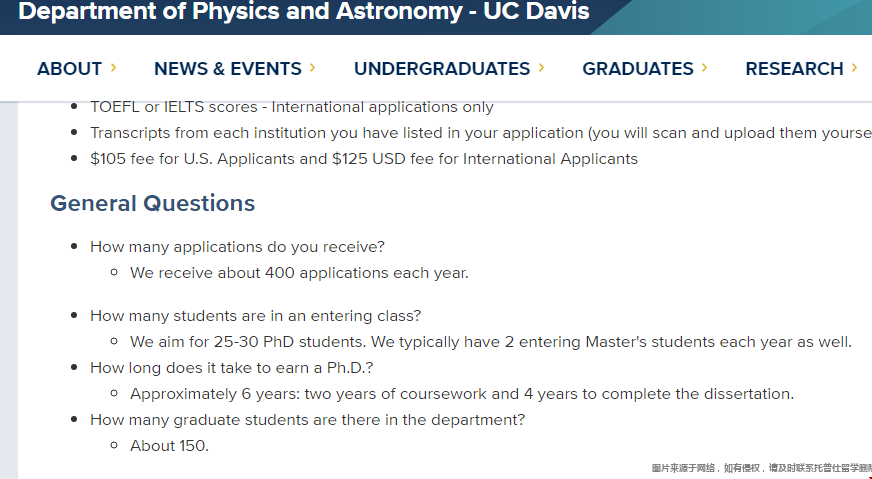Click the General Questions heading
The width and height of the screenshot is (872, 479).
click(x=152, y=203)
